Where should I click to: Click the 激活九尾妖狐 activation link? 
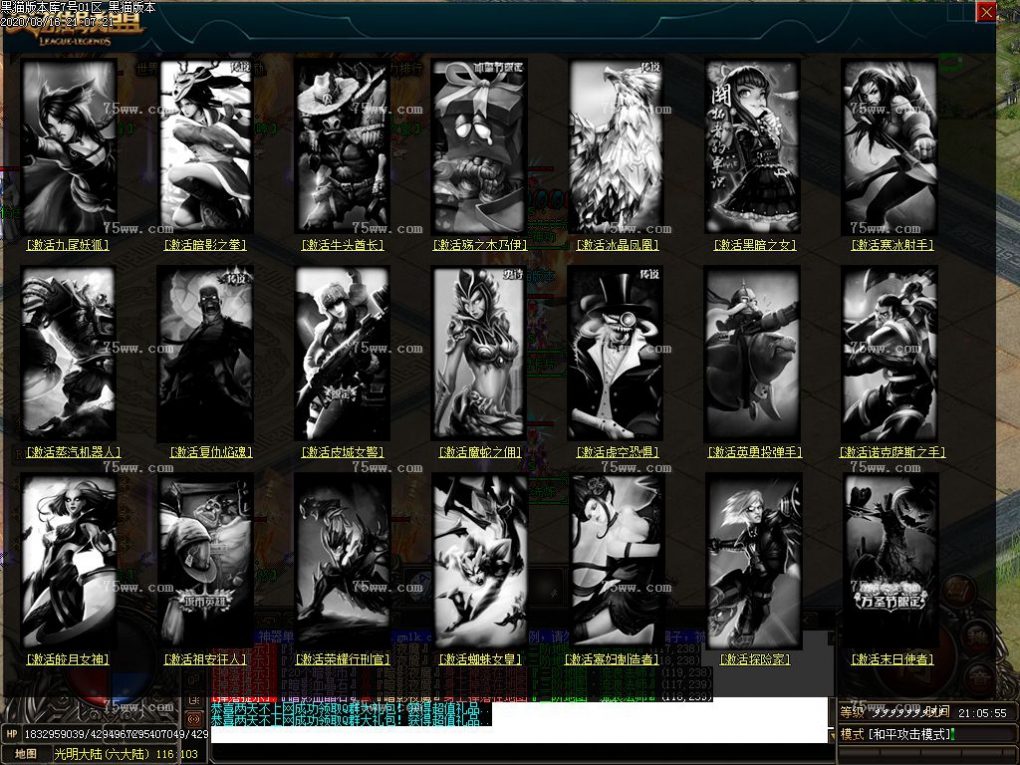pos(68,244)
